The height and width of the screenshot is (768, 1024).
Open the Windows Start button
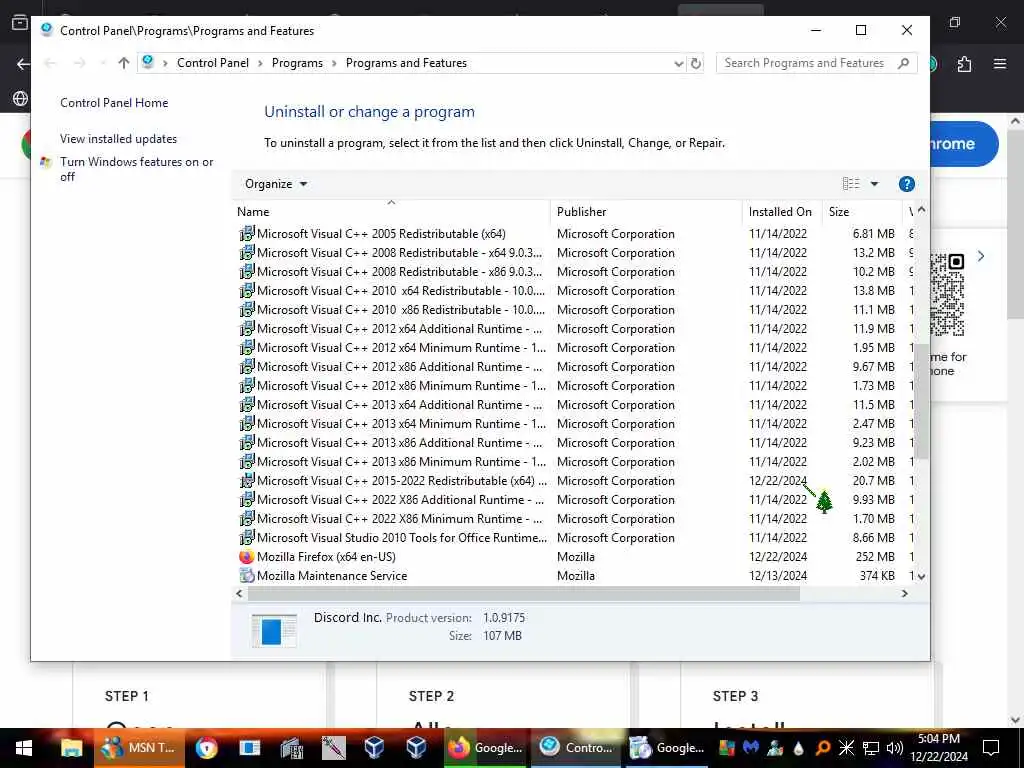tap(24, 748)
